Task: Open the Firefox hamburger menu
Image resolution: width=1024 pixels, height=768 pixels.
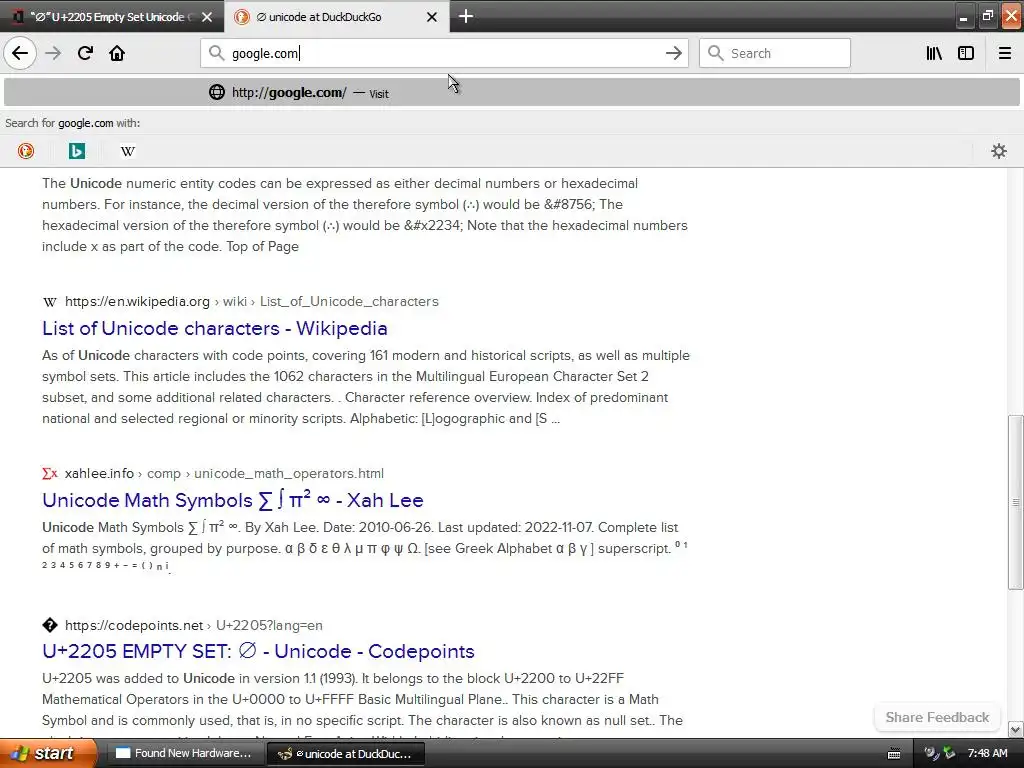Action: (1004, 53)
